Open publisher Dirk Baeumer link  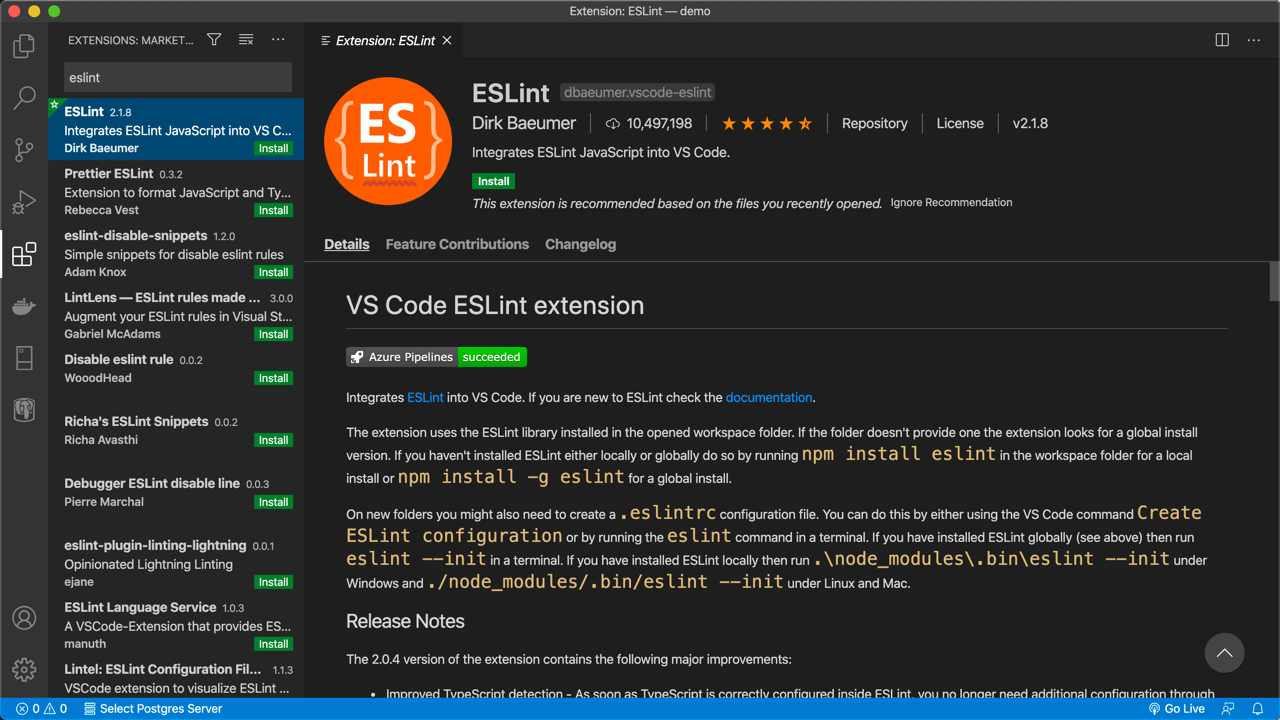[x=524, y=123]
